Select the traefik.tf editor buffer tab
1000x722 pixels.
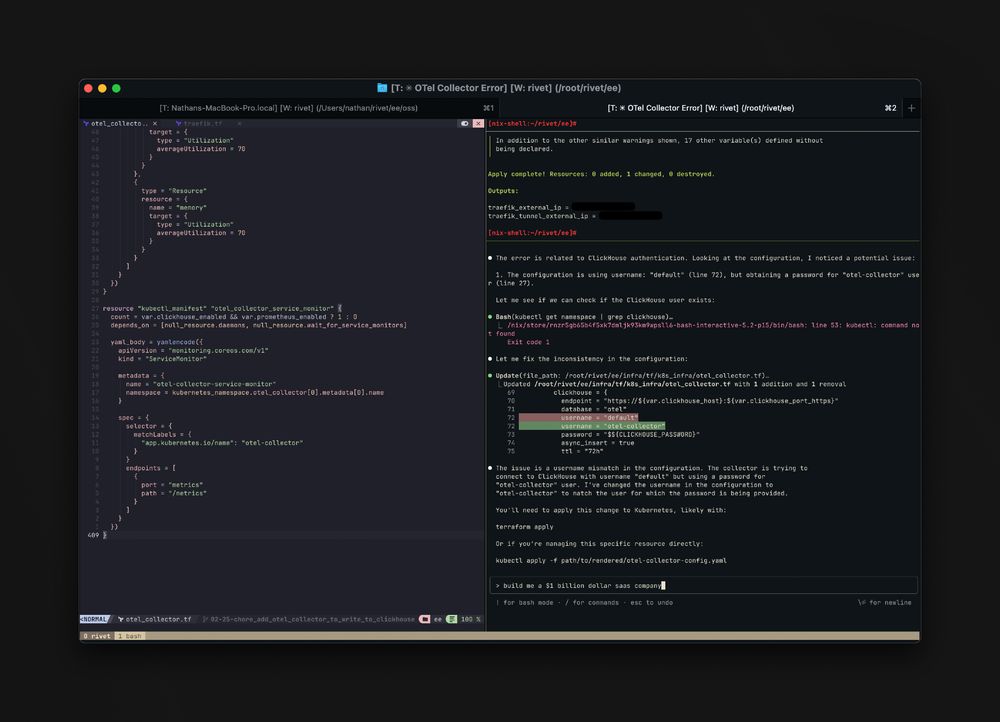[x=203, y=124]
